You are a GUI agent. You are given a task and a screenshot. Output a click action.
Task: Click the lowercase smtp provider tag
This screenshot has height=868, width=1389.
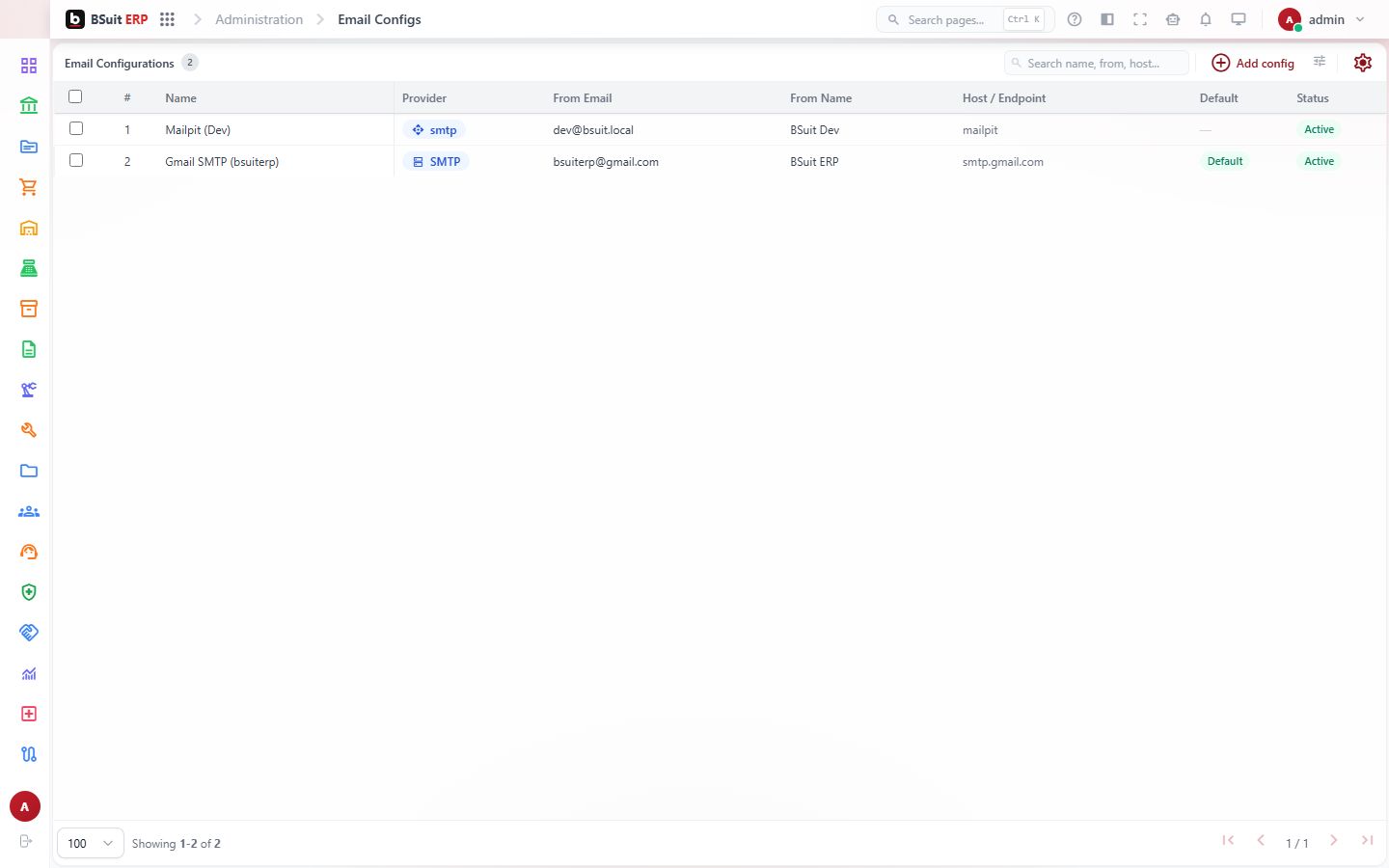(x=434, y=129)
